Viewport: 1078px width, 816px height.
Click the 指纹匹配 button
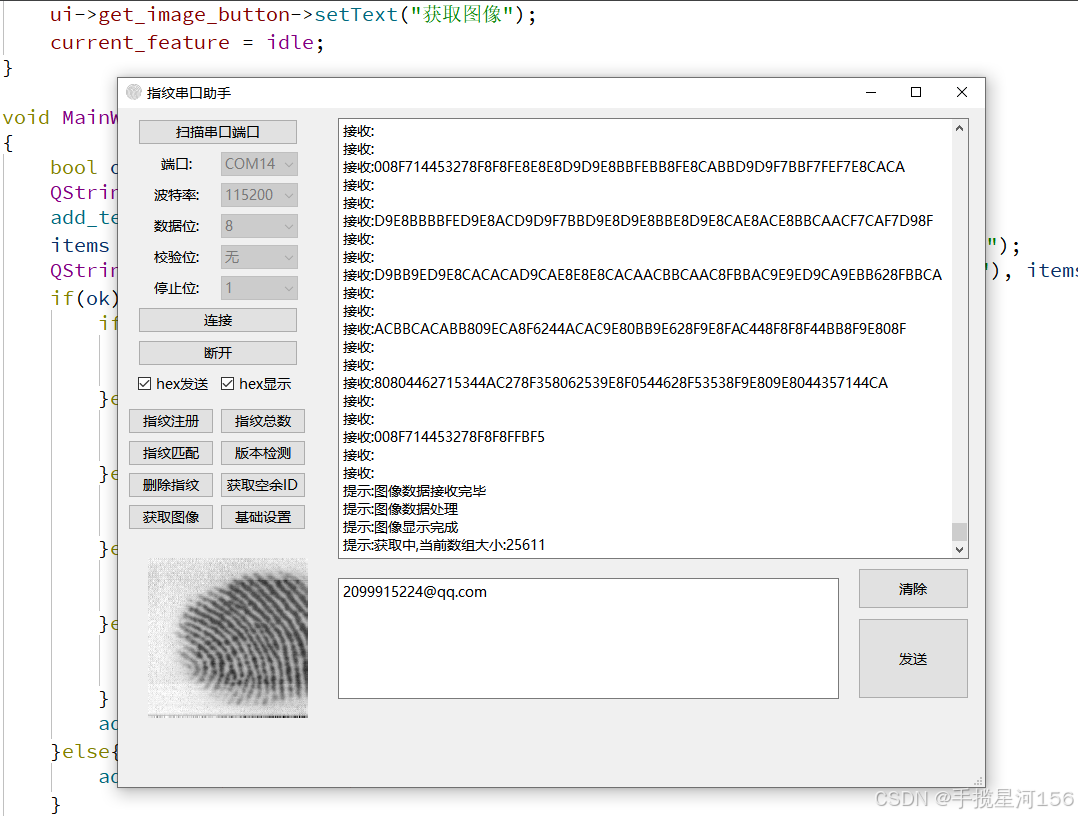tap(170, 453)
